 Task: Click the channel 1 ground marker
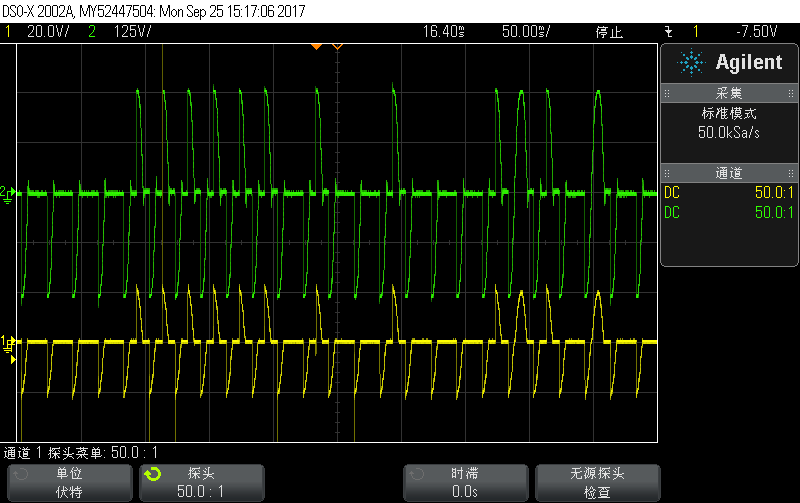(x=7, y=343)
